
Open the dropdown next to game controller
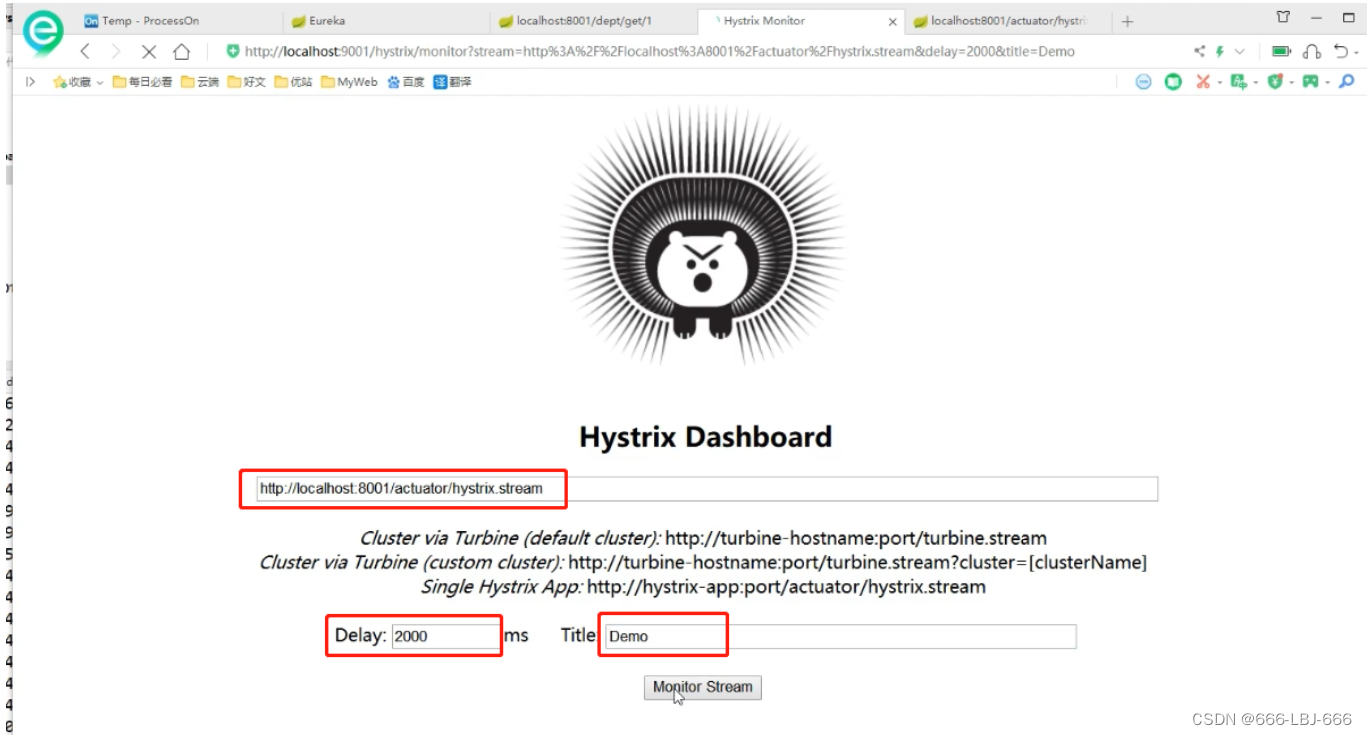[x=1327, y=83]
